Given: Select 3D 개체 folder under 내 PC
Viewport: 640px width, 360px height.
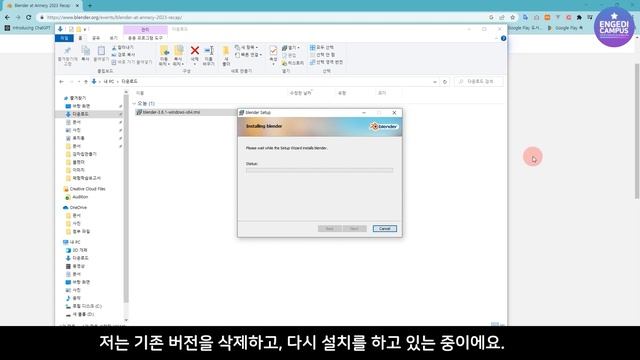Looking at the screenshot, I should point(76,250).
